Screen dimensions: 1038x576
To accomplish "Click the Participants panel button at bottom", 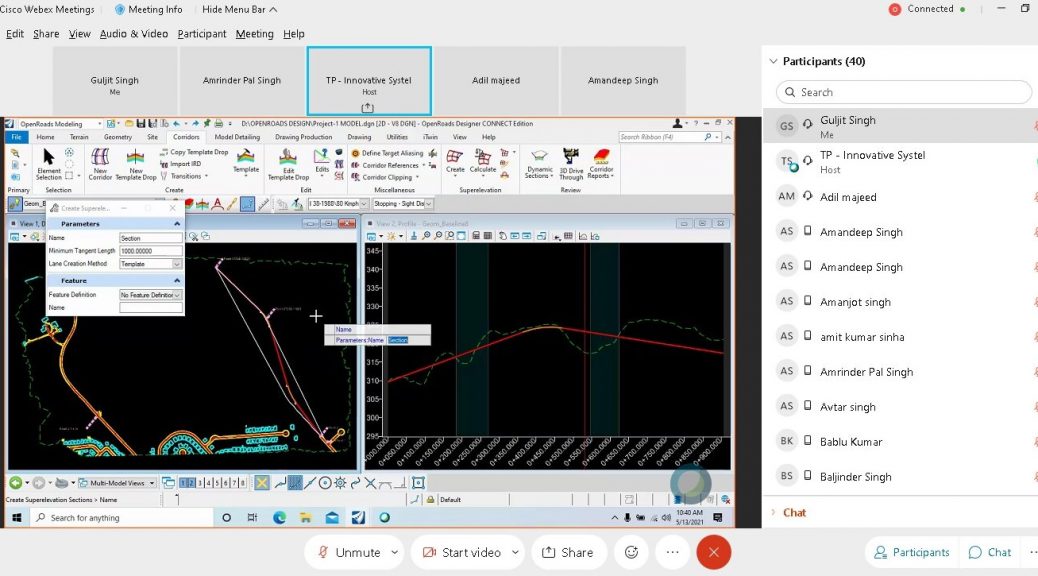I will click(912, 552).
